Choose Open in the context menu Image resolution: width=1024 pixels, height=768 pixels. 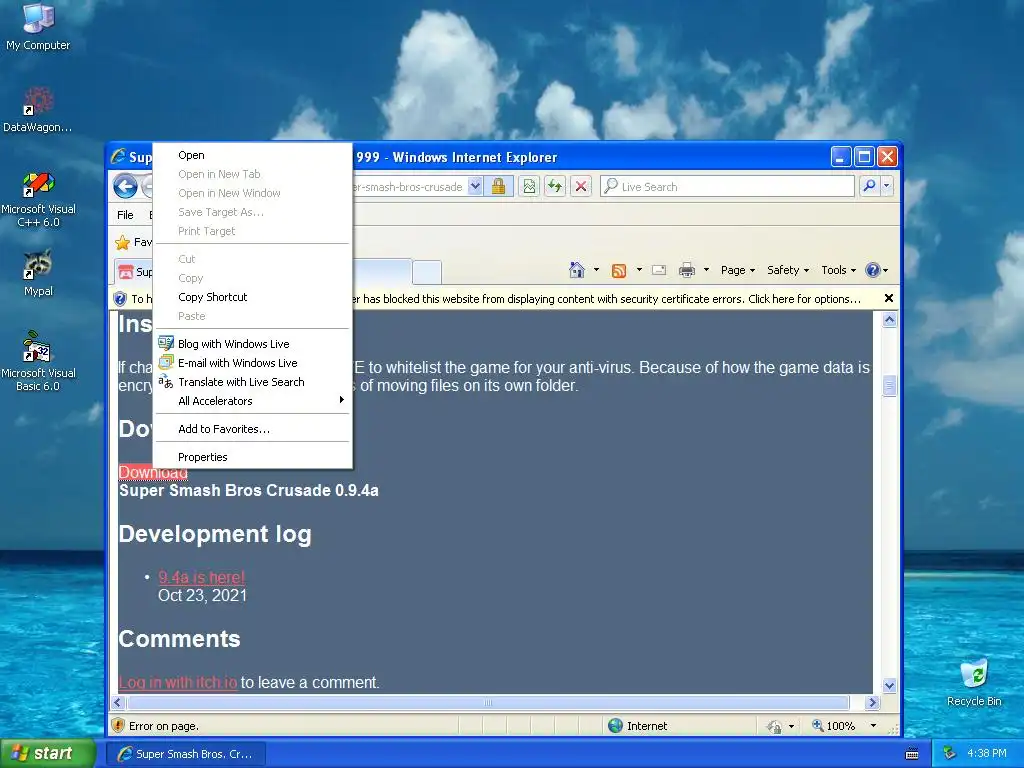coord(253,155)
